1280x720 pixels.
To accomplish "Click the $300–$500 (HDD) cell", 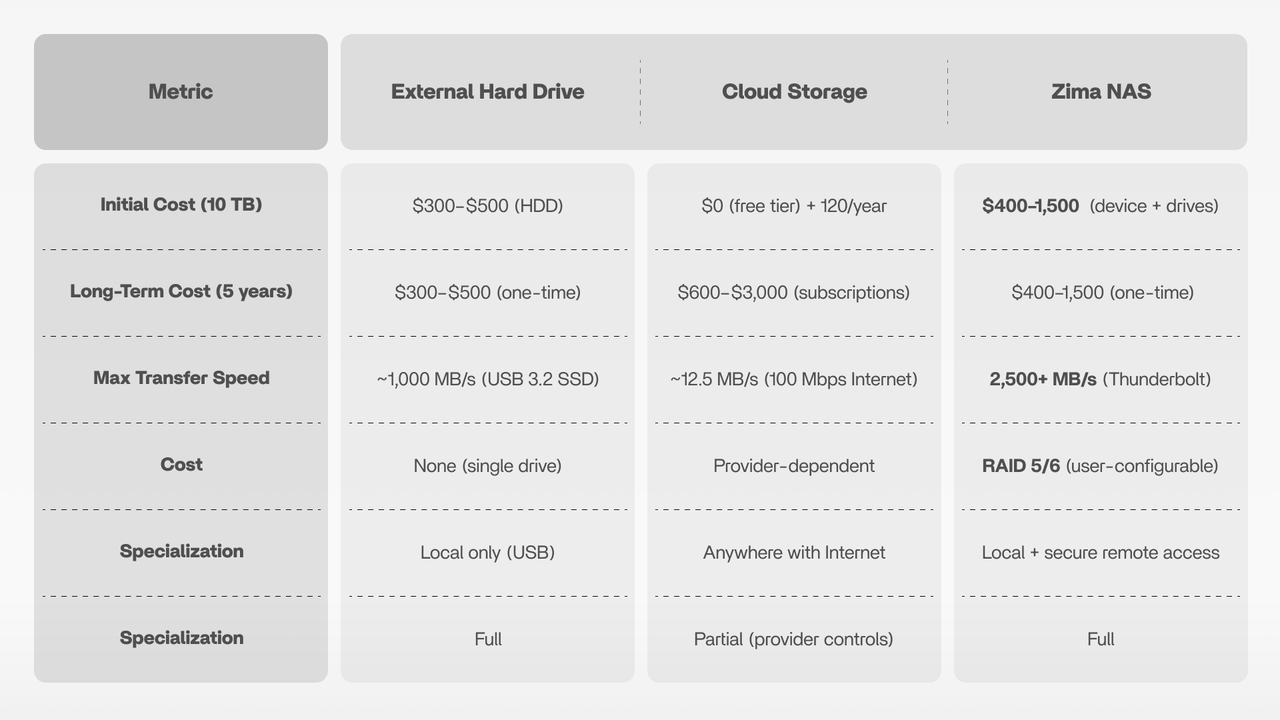I will tap(487, 206).
